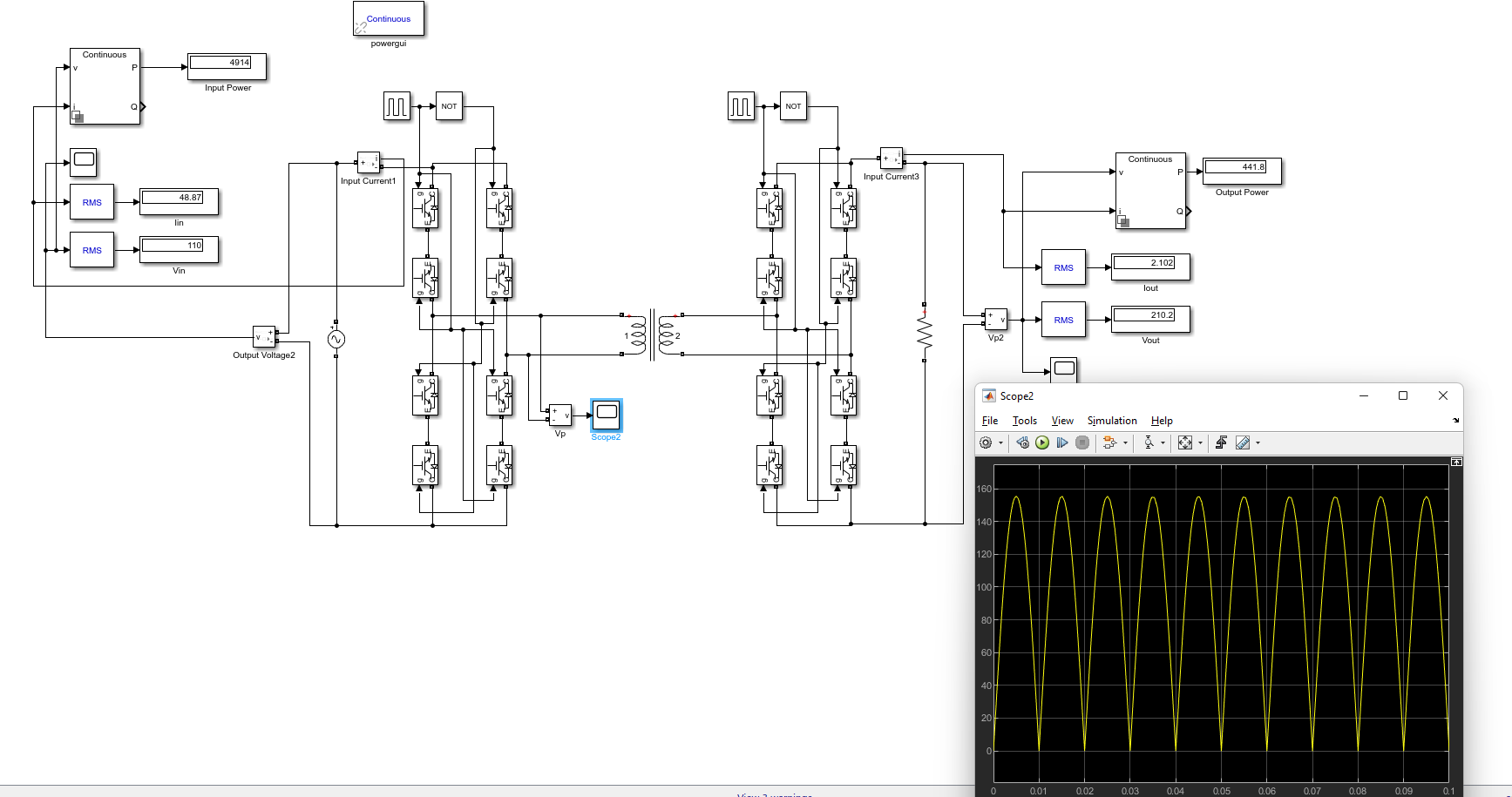Expand the measurements dropdown arrow in Scope2

[x=1258, y=442]
